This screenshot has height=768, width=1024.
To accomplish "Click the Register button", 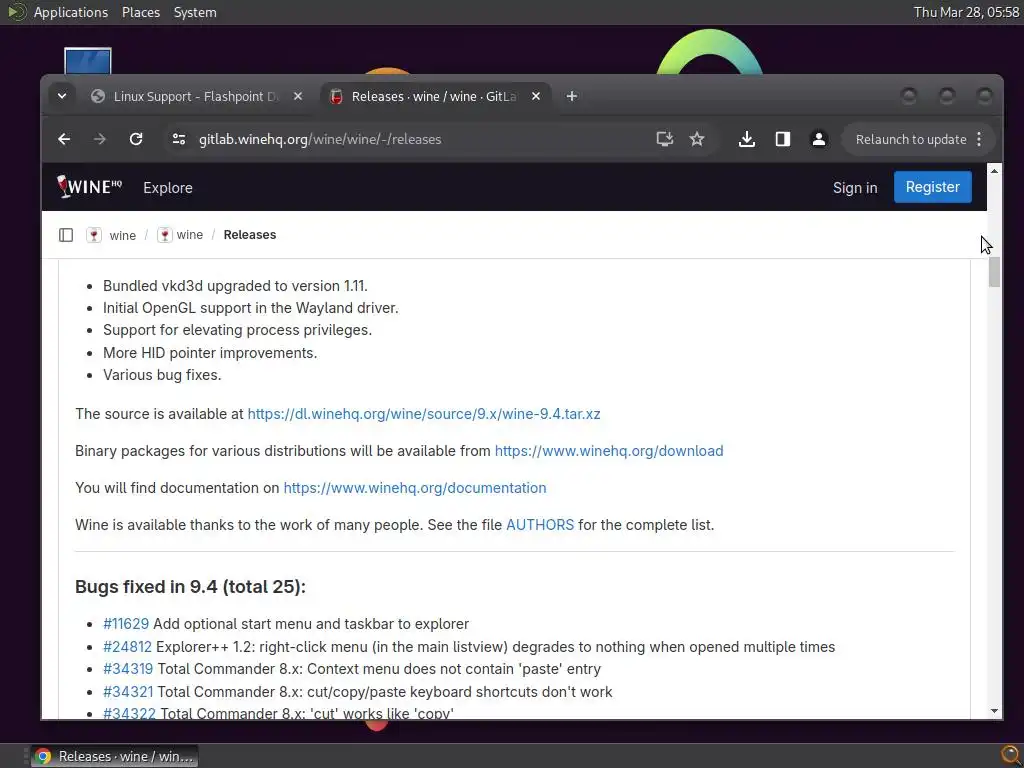I will pos(933,187).
